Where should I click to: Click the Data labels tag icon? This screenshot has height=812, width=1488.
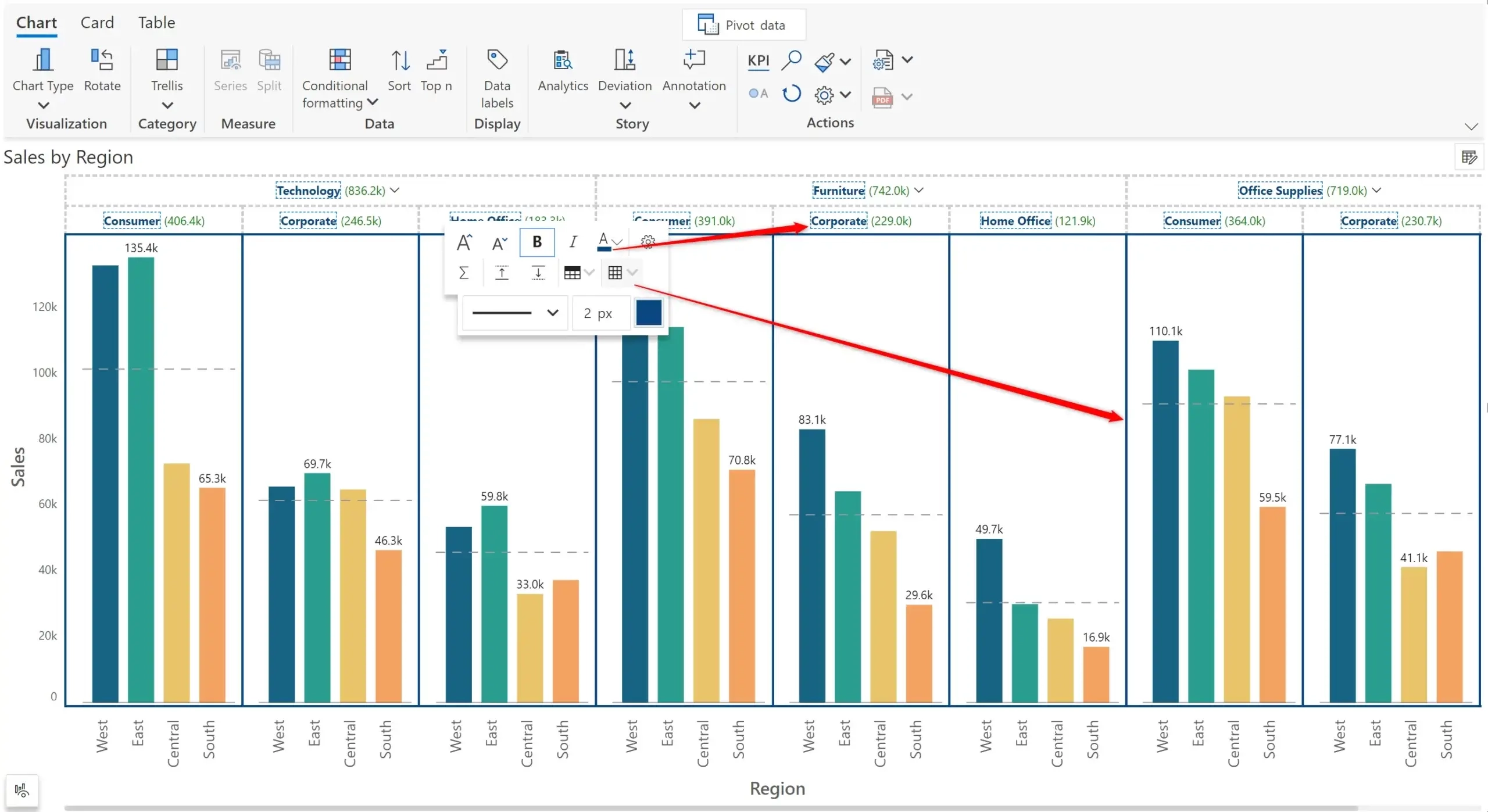click(x=497, y=59)
